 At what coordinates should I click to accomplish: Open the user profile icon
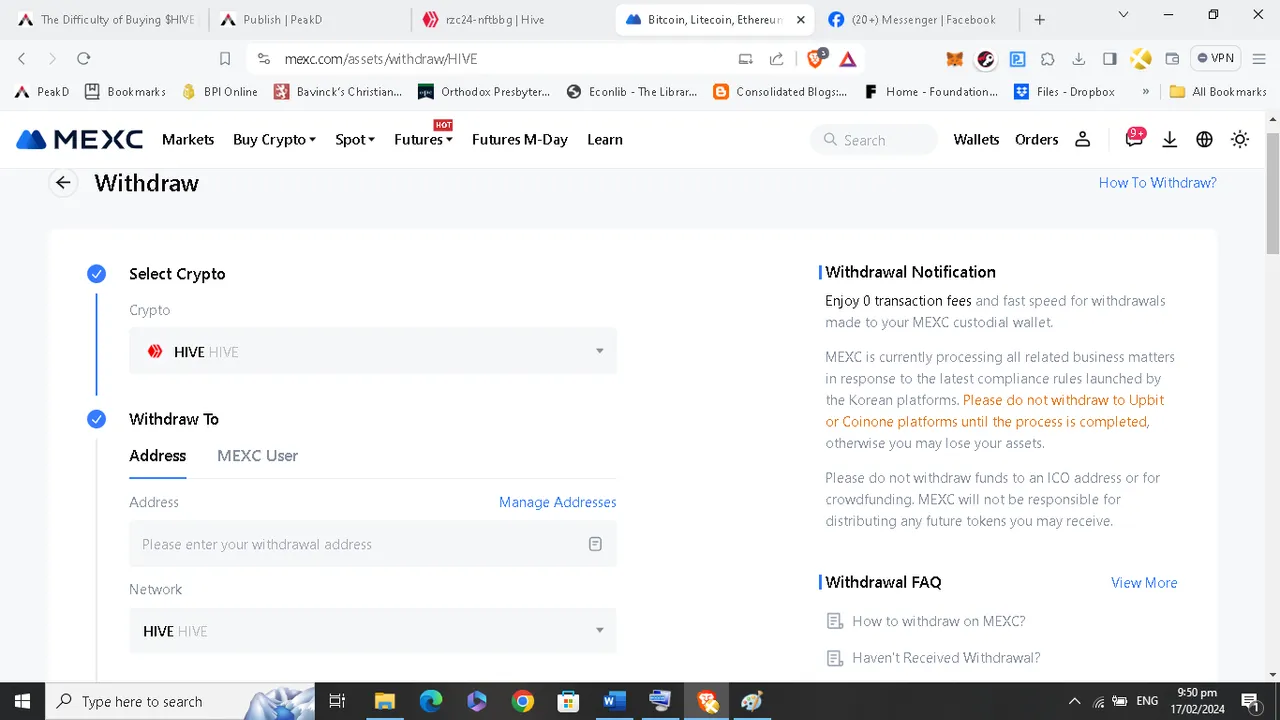[x=1082, y=140]
